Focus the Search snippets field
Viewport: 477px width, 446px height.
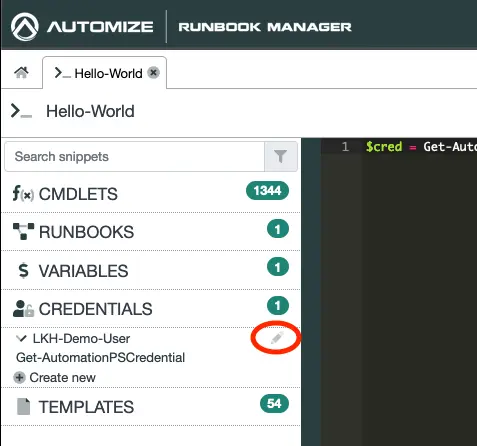click(135, 157)
